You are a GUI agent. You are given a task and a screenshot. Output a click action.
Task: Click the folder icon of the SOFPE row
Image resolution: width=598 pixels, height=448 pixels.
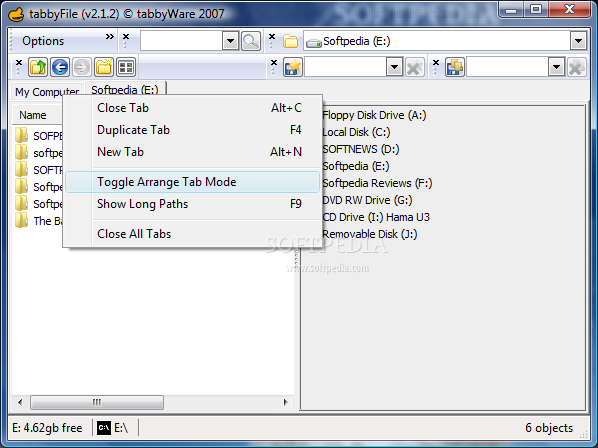point(22,135)
